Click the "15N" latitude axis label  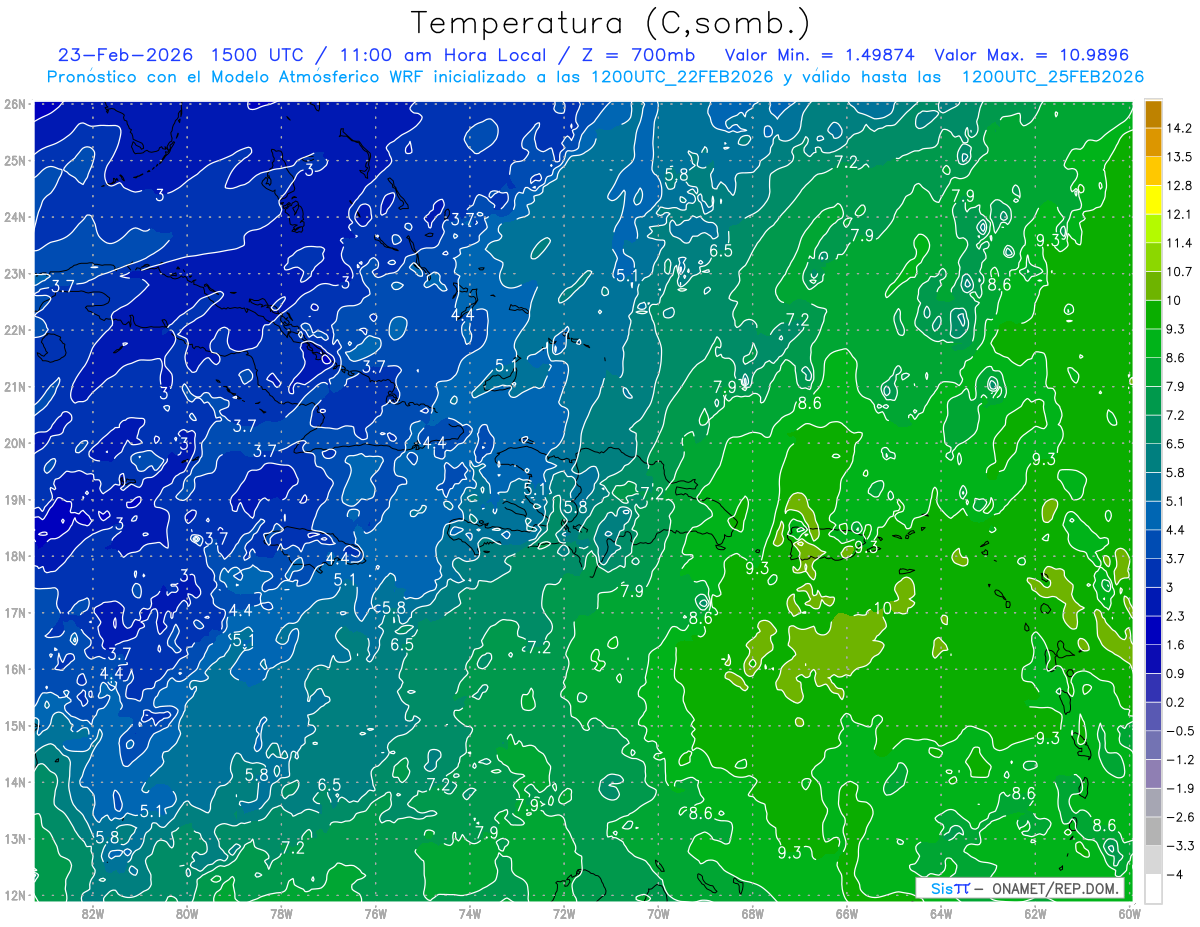click(15, 726)
